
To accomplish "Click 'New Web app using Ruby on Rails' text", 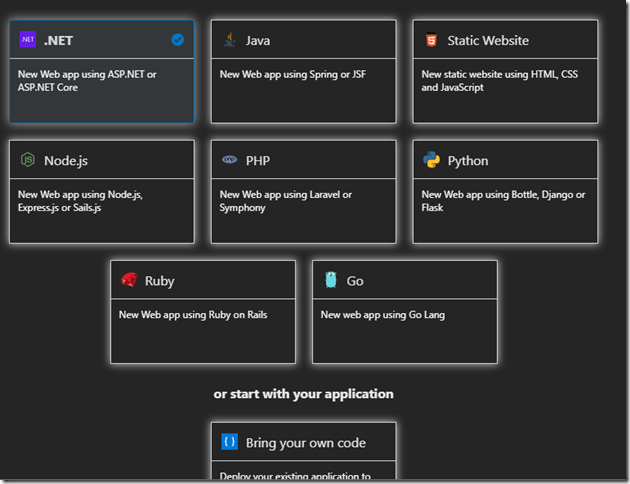I will (193, 315).
